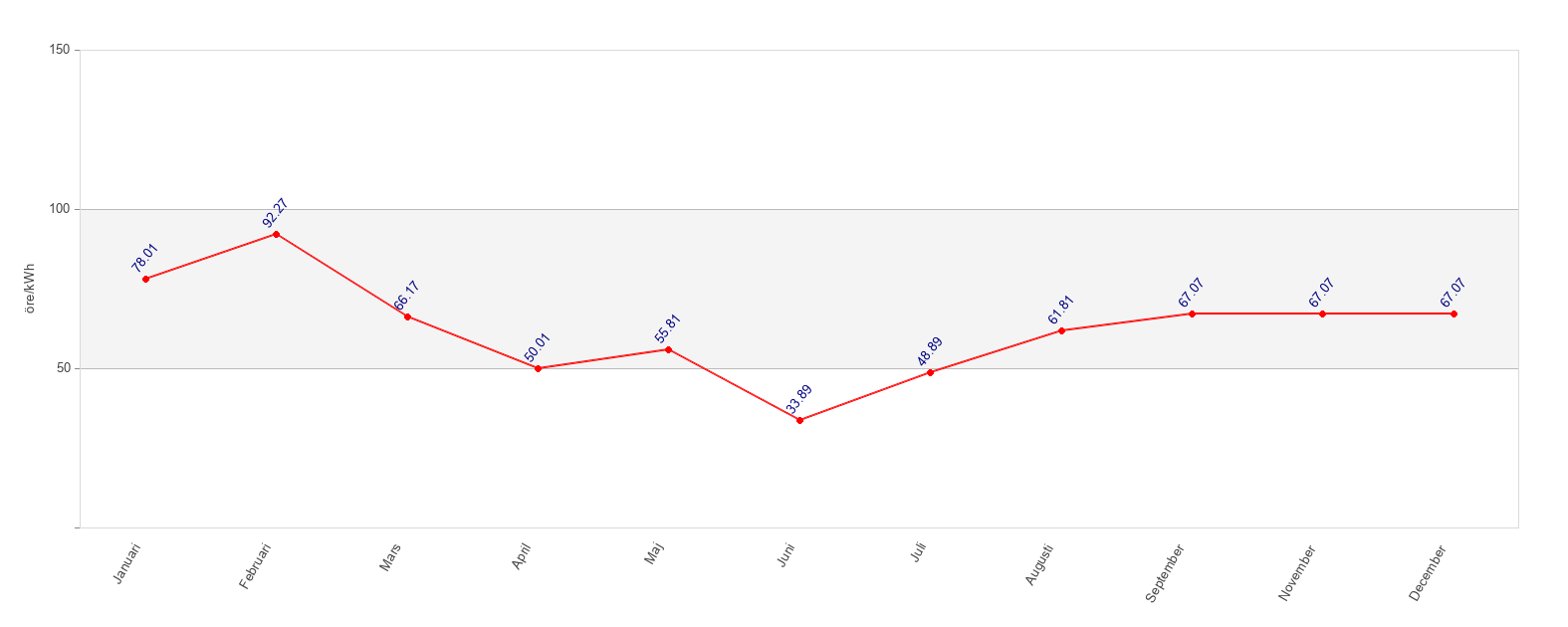The width and height of the screenshot is (1568, 627).
Task: Click the Juli data point marker
Action: click(x=930, y=372)
